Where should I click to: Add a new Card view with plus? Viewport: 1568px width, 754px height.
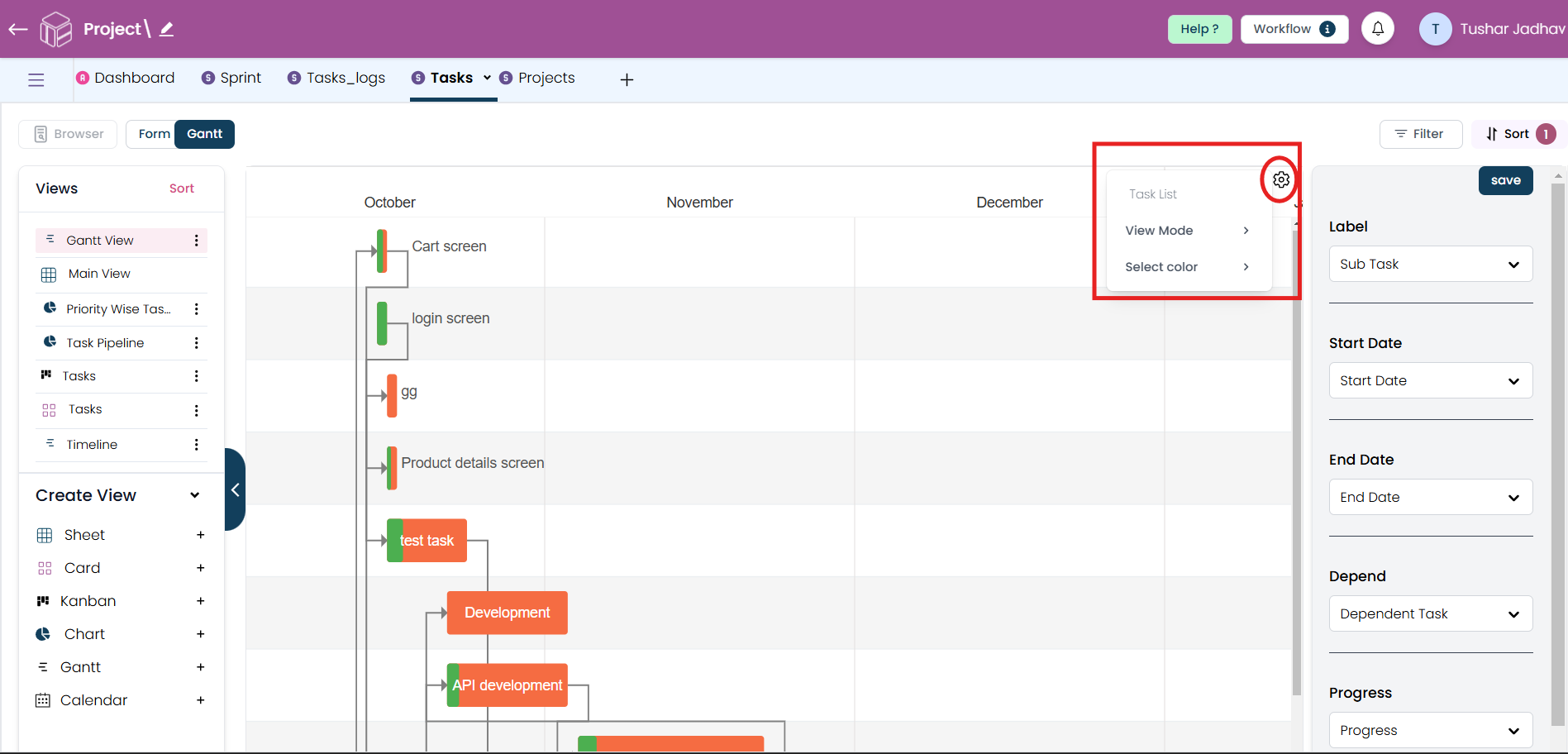point(200,568)
